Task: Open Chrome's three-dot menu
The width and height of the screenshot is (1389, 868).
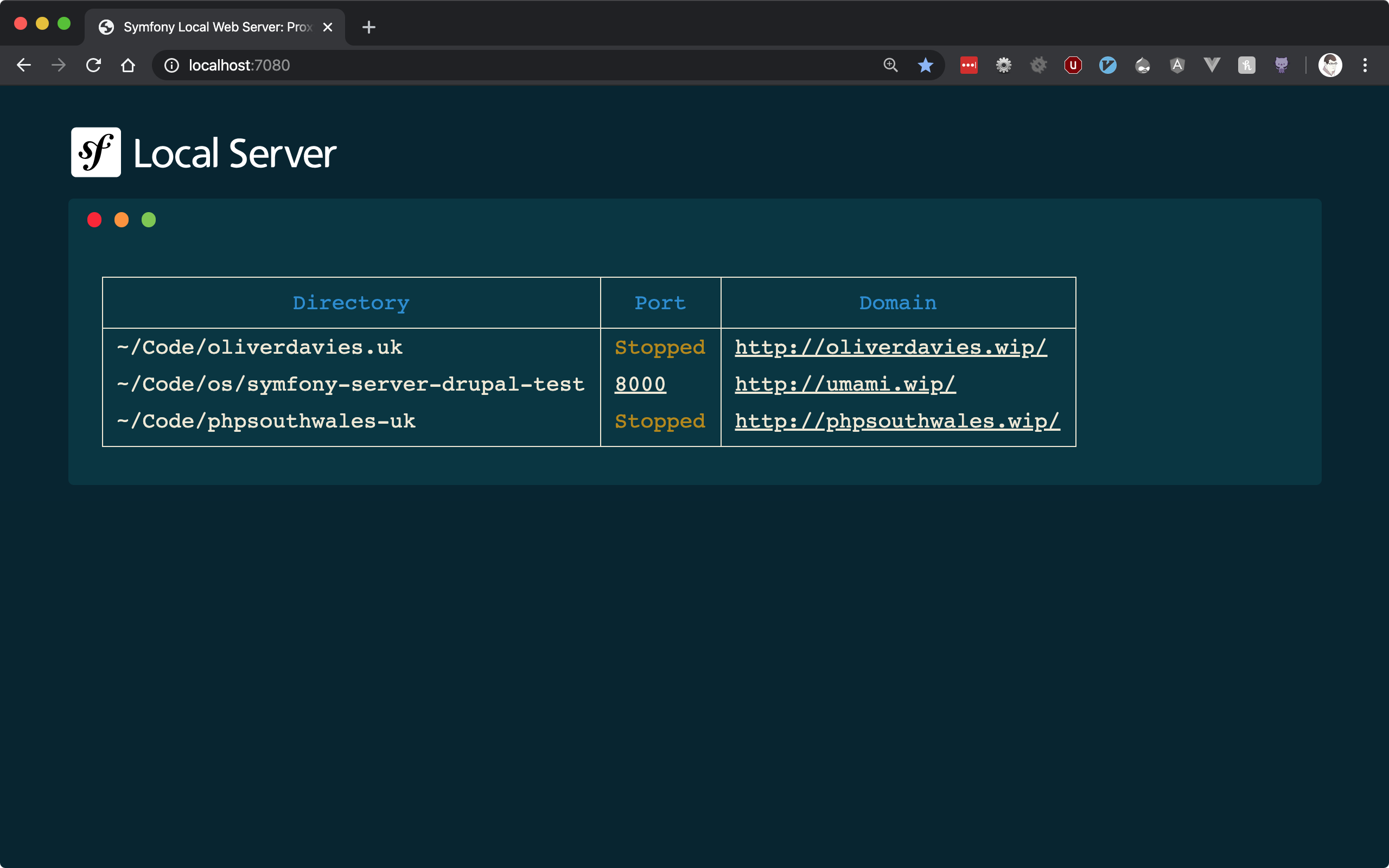Action: click(1365, 65)
